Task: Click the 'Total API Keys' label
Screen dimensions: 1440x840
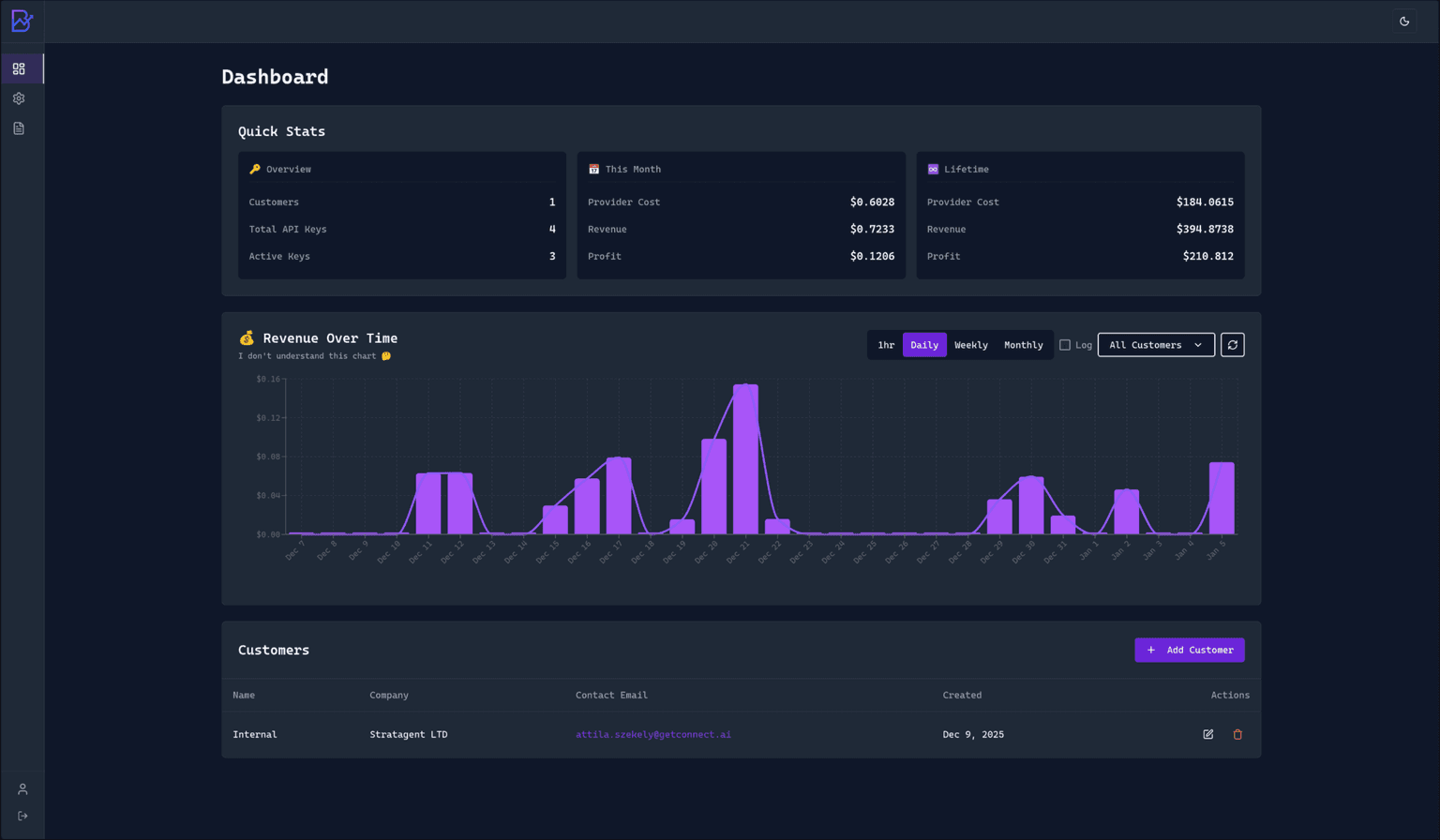Action: 288,229
